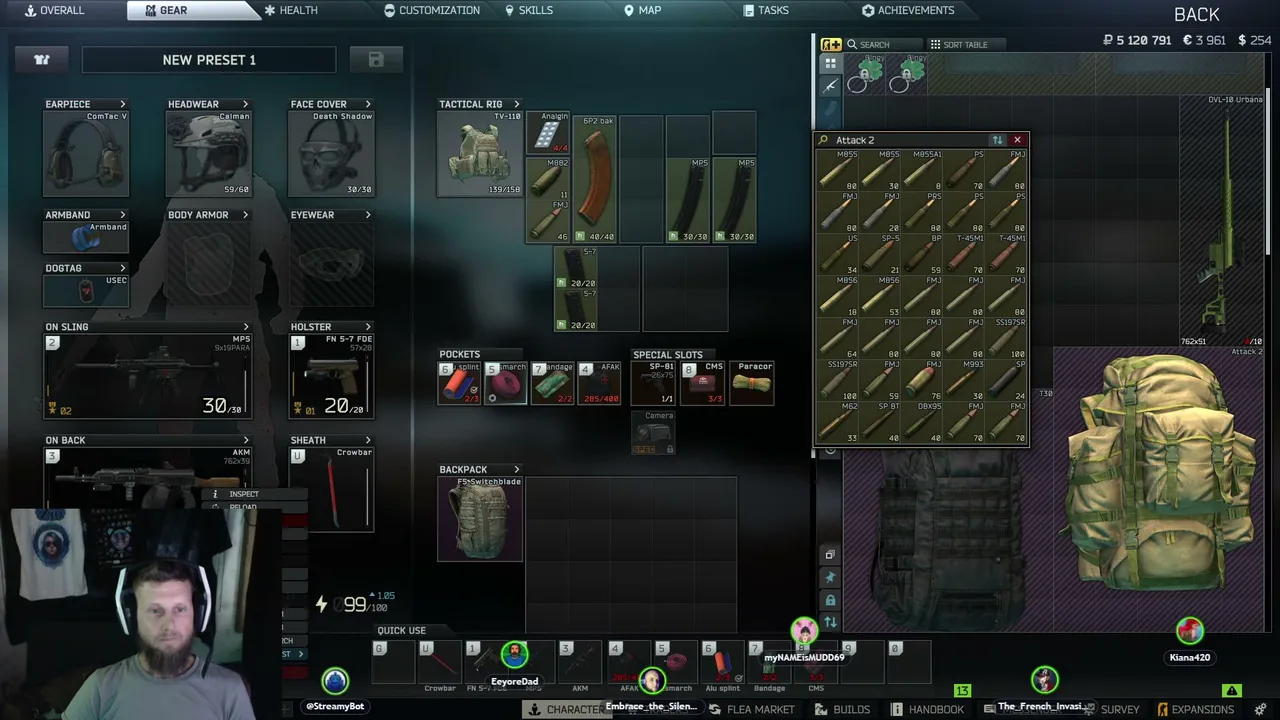
Task: Select the DVL-10 Urbana rifle in stash
Action: click(x=1222, y=221)
